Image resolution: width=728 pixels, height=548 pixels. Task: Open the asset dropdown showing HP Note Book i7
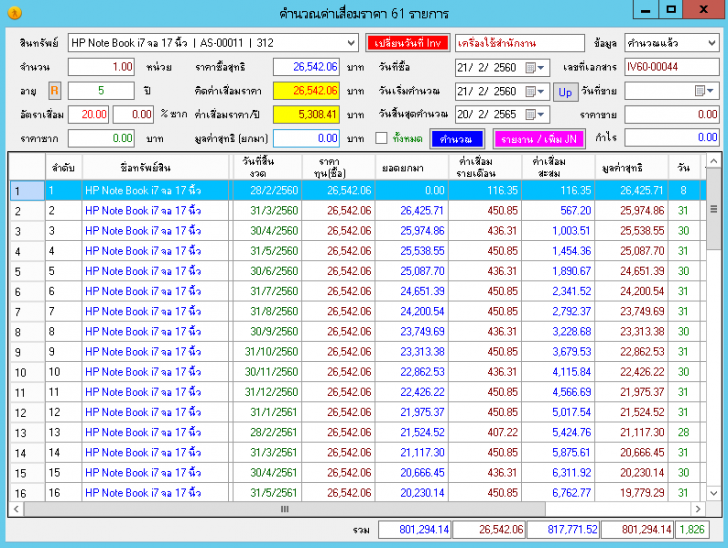(213, 43)
